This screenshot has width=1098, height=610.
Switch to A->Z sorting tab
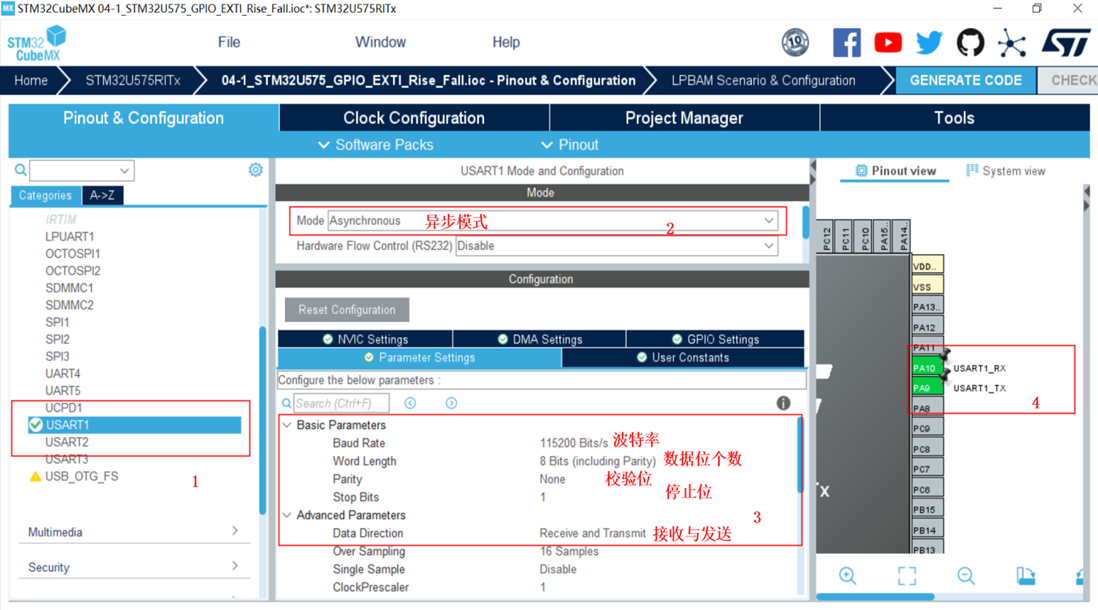102,195
